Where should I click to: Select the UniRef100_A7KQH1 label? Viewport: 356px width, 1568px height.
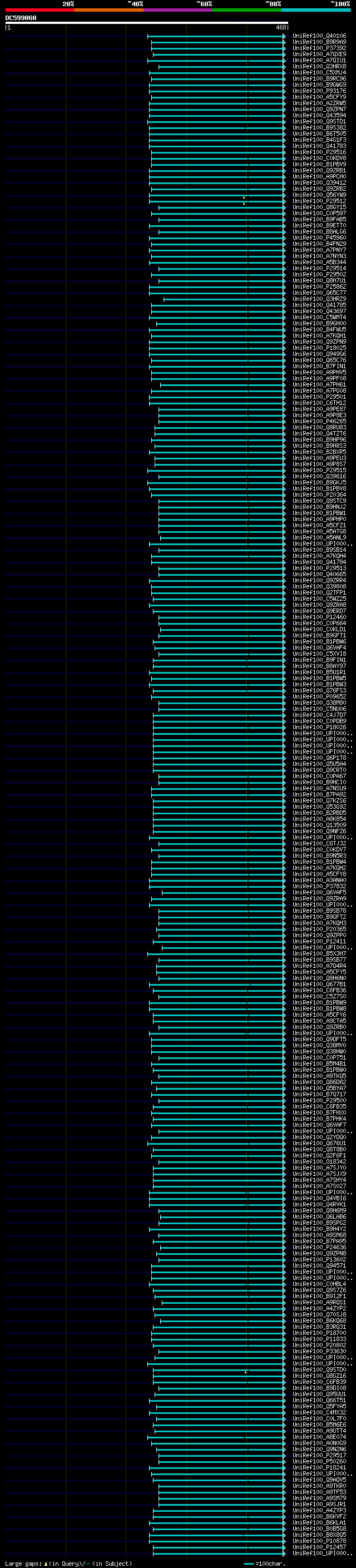click(x=319, y=335)
